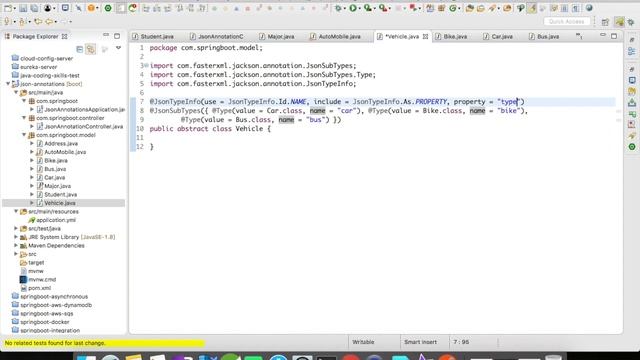Viewport: 640px width, 360px height.
Task: Select AutoMobile.java in Package Explorer
Action: click(x=65, y=152)
